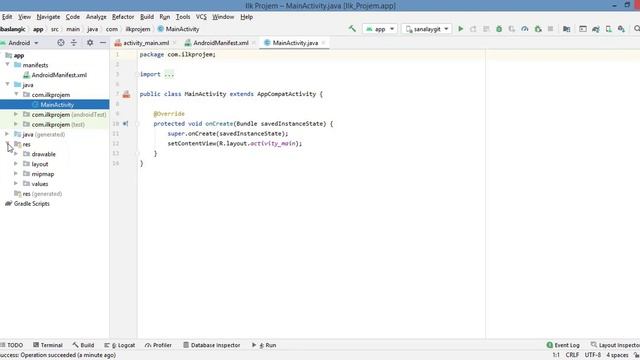The width and height of the screenshot is (640, 360).
Task: Click the Stop app square icon
Action: tap(550, 29)
